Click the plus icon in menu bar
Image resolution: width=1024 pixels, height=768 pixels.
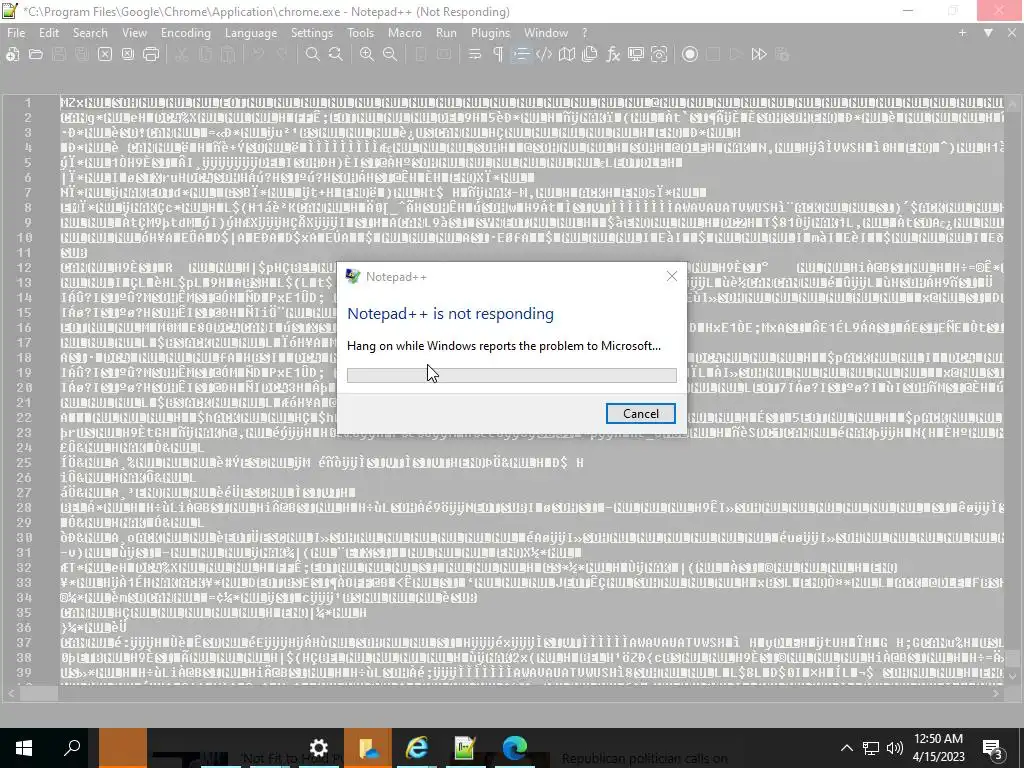coord(962,33)
